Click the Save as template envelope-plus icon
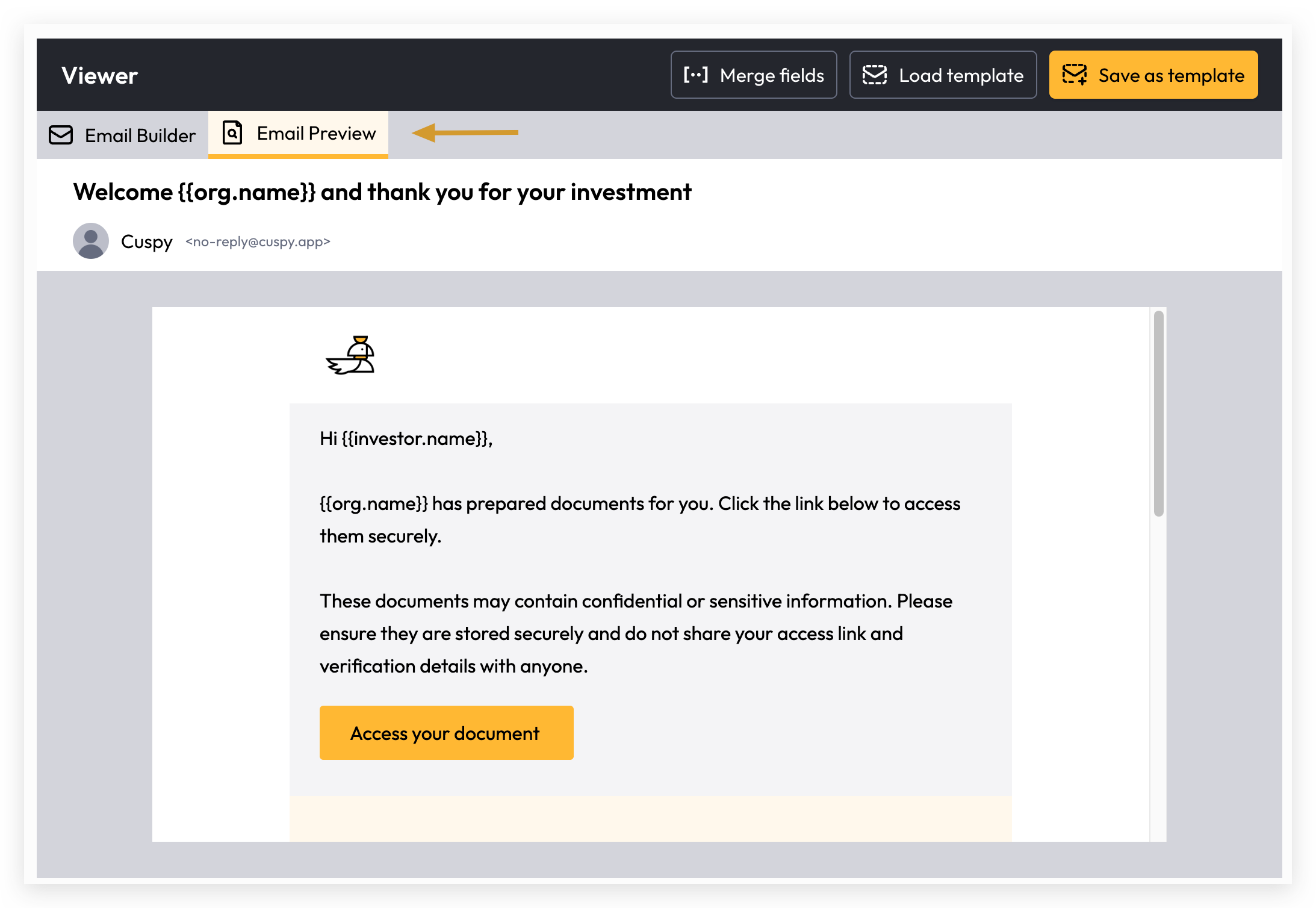Screen dimensions: 1316x908 1074,75
